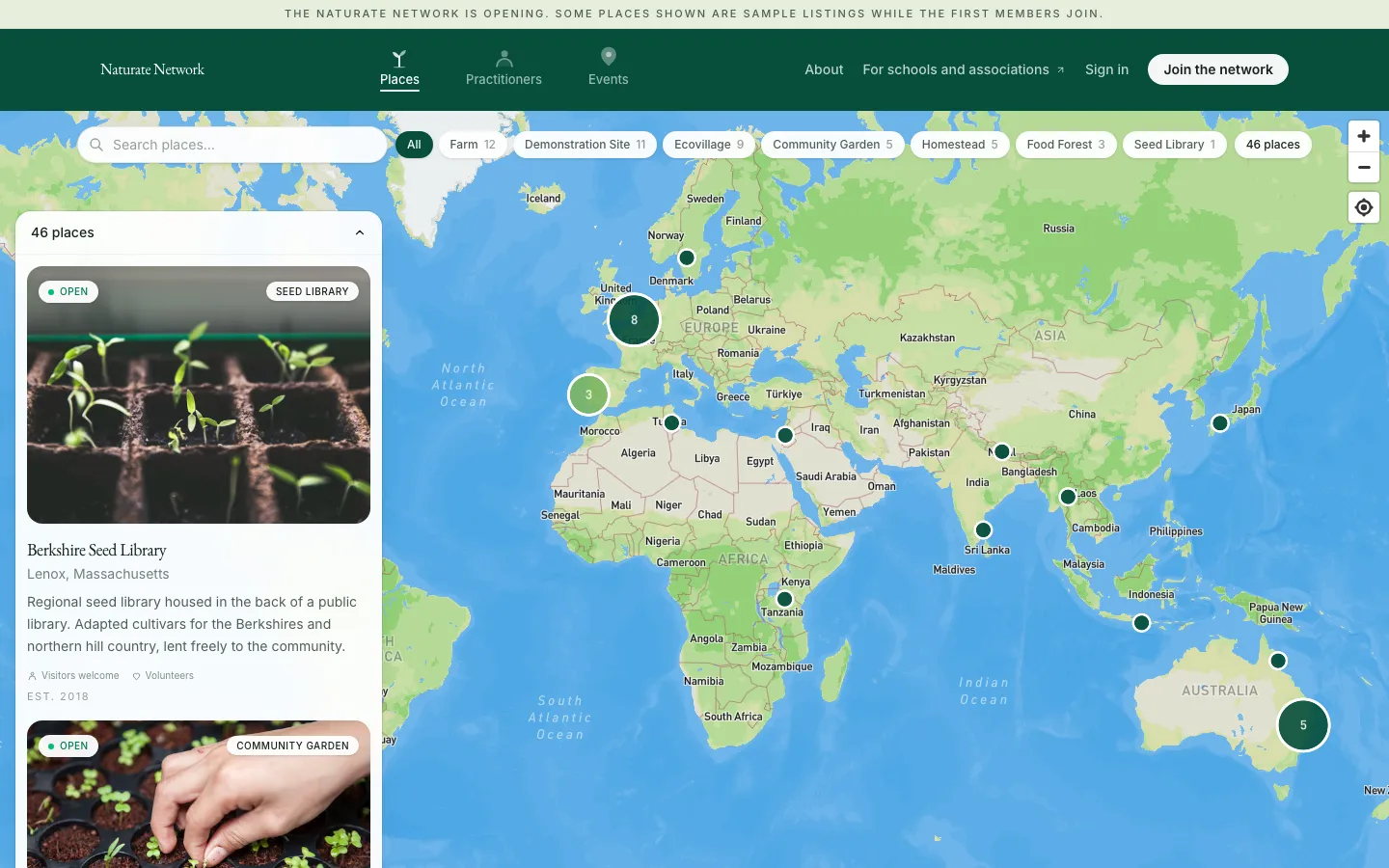Click the Search places magnifier icon

tap(96, 145)
